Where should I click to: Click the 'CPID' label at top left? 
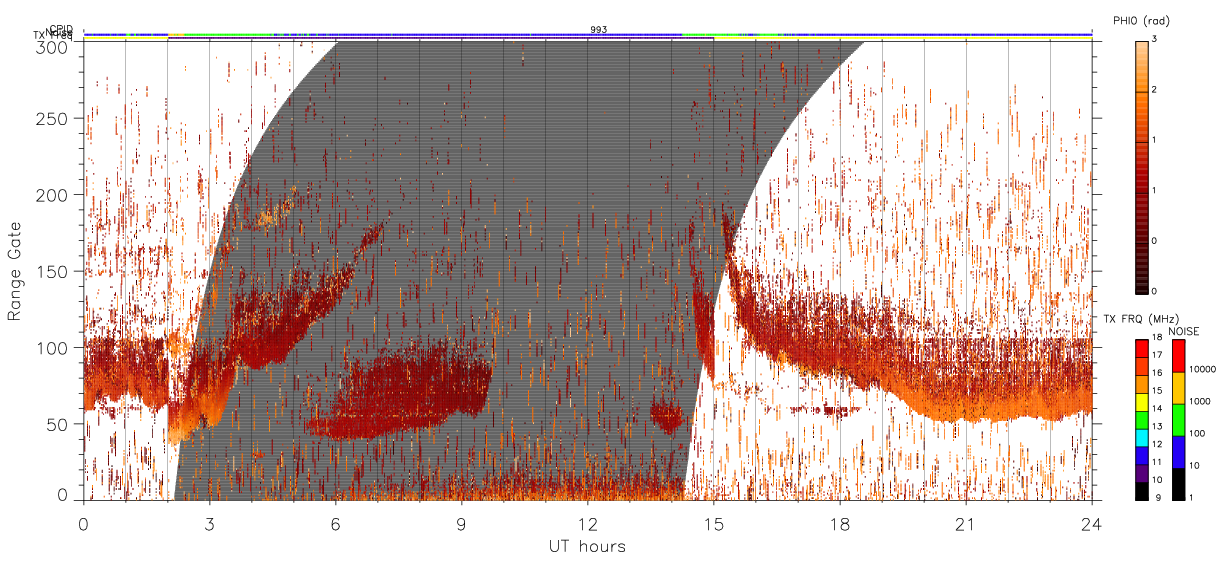coord(61,29)
